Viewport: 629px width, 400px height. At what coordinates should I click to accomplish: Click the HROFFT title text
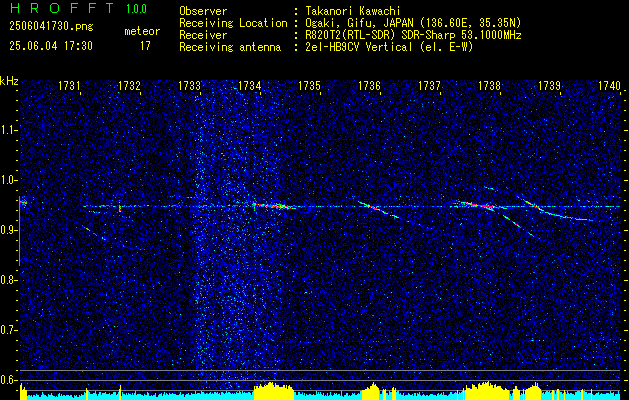pyautogui.click(x=62, y=8)
